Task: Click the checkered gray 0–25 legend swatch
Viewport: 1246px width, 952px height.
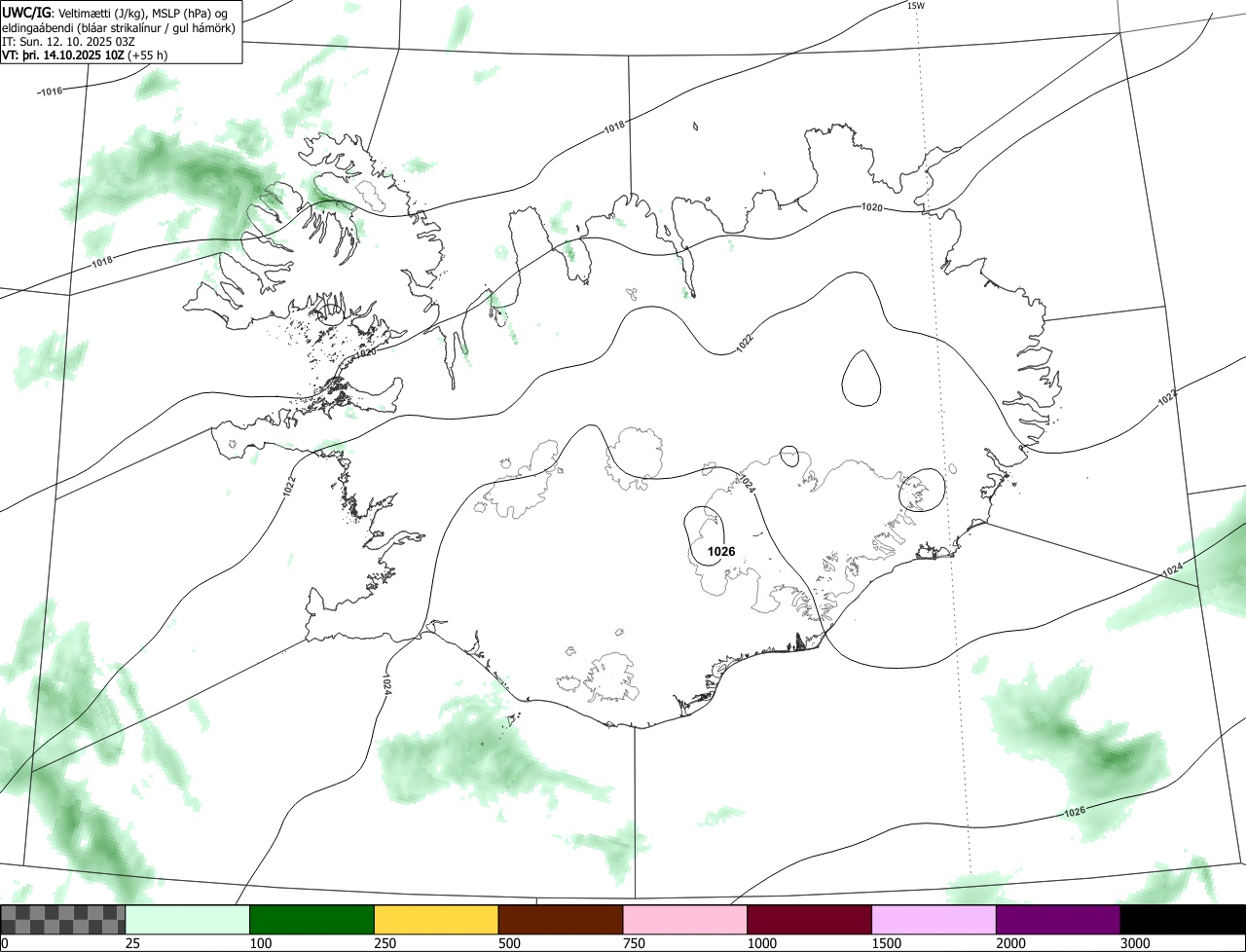Action: point(63,920)
